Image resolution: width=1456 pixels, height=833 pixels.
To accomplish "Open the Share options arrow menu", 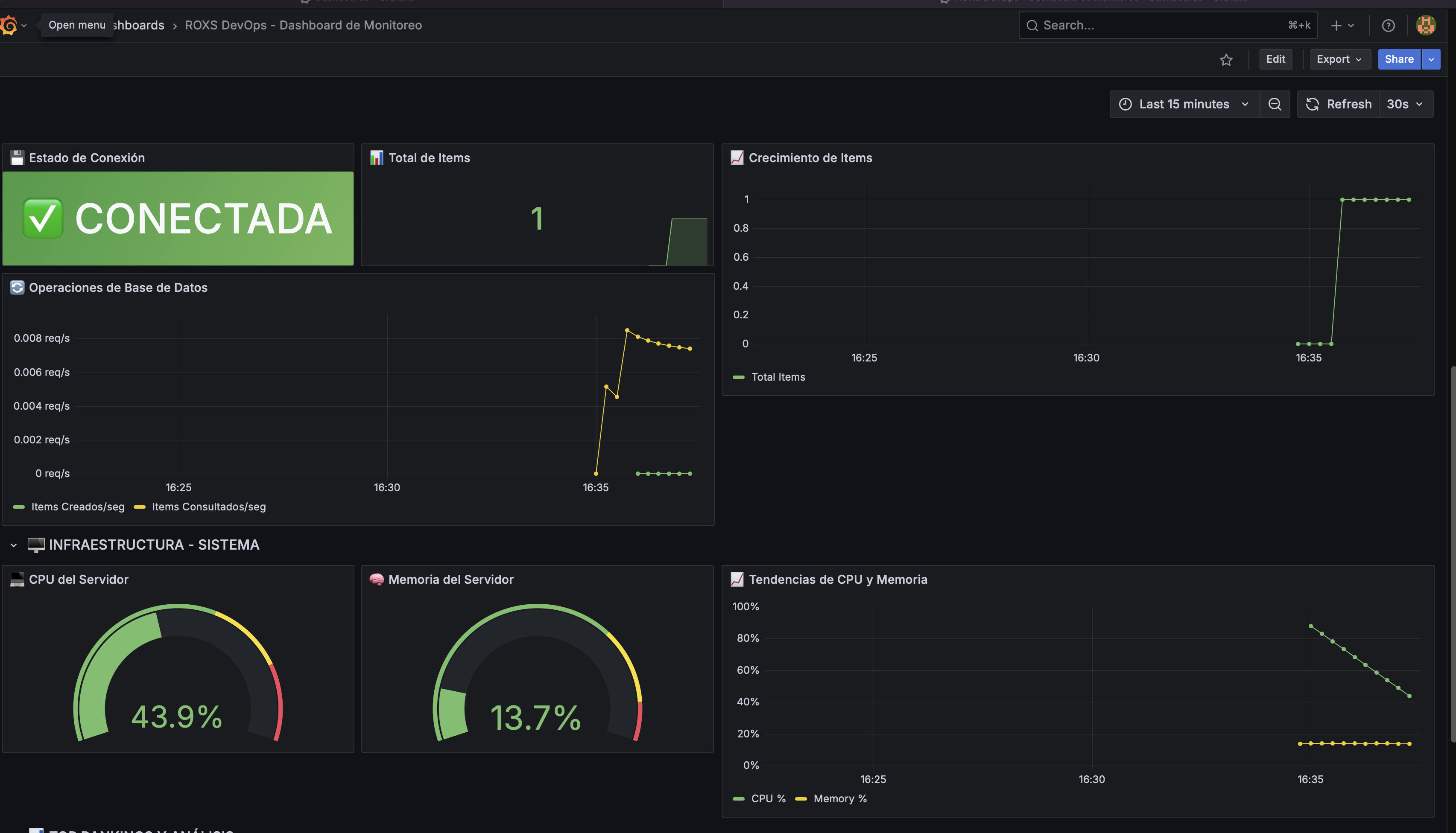I will (x=1431, y=59).
